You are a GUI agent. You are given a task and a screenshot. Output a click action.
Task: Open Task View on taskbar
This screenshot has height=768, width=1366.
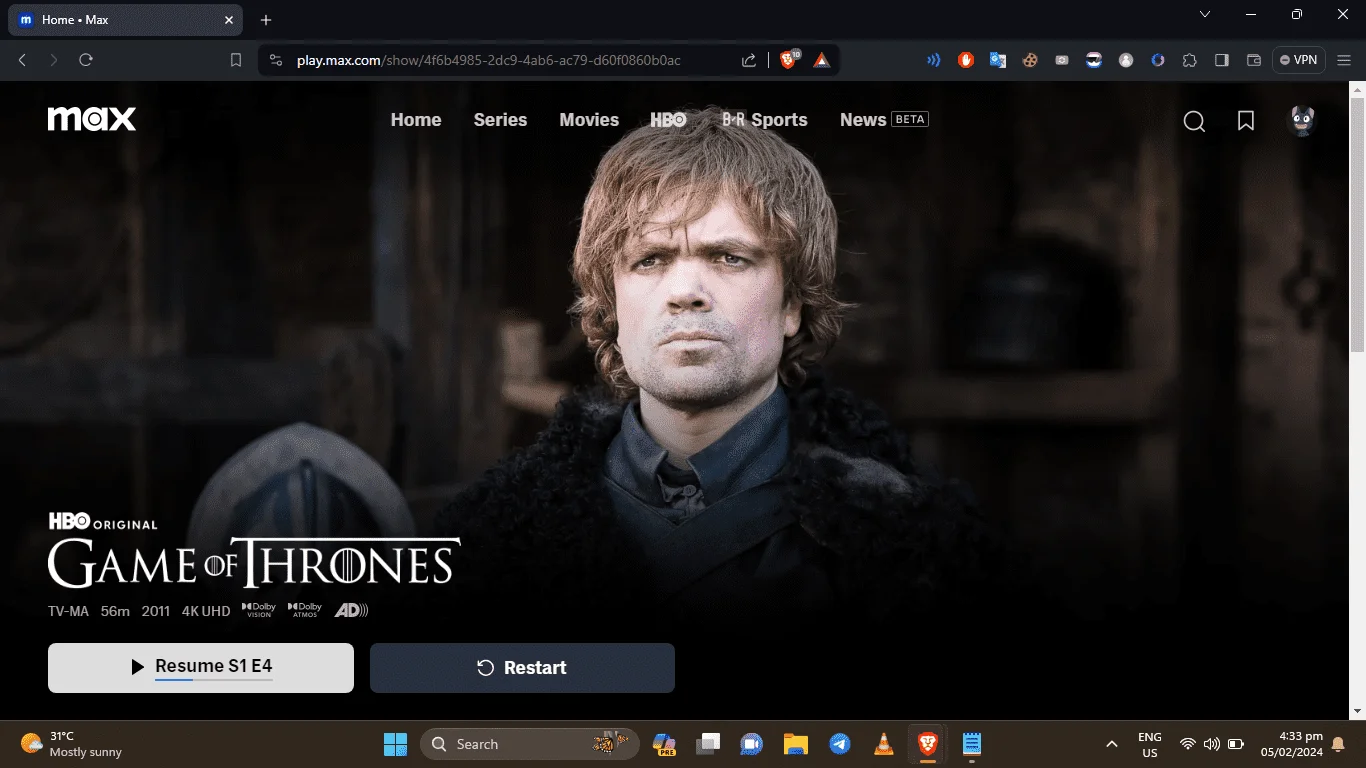(x=709, y=744)
